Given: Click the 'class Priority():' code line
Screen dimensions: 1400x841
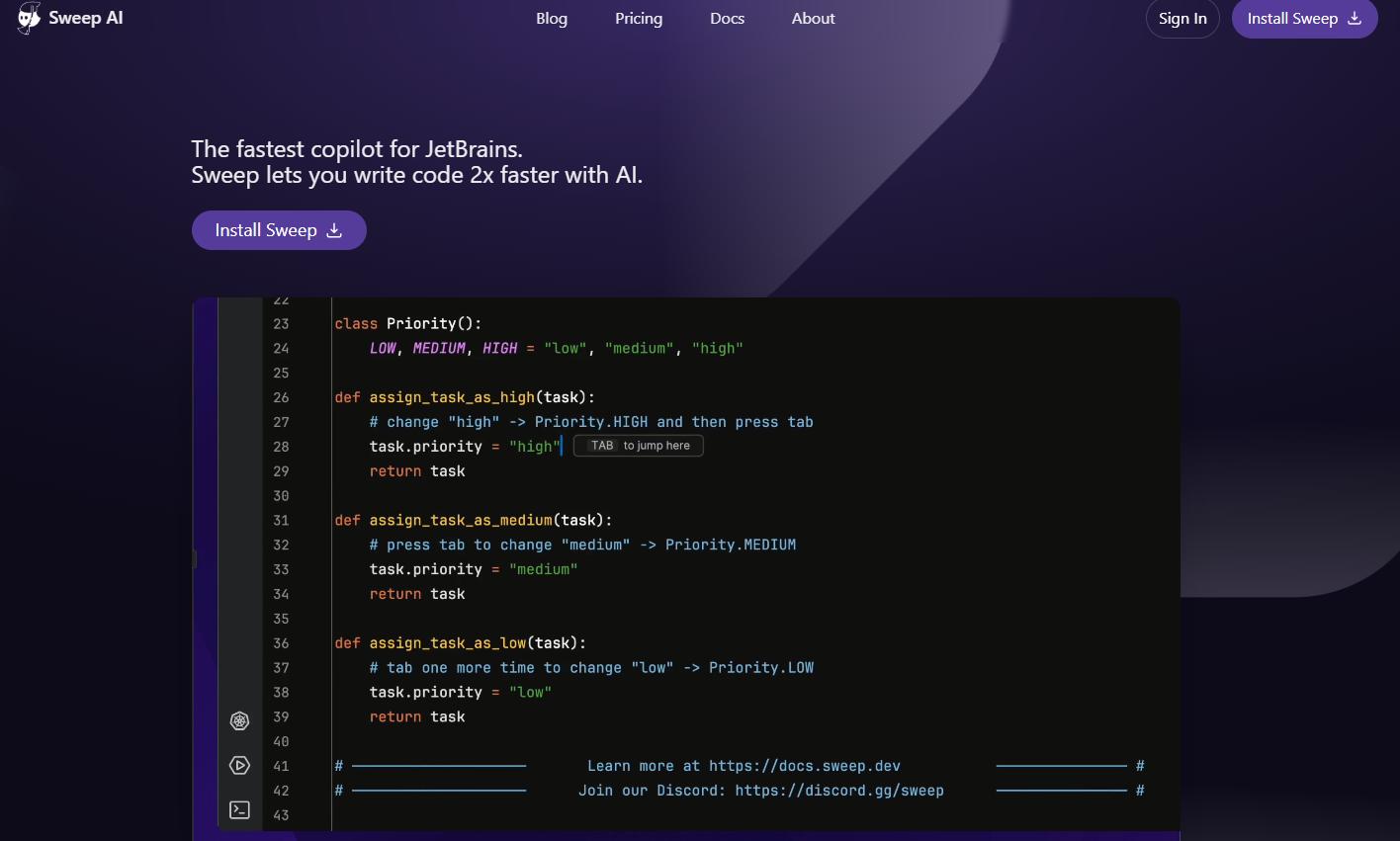Looking at the screenshot, I should (x=408, y=323).
